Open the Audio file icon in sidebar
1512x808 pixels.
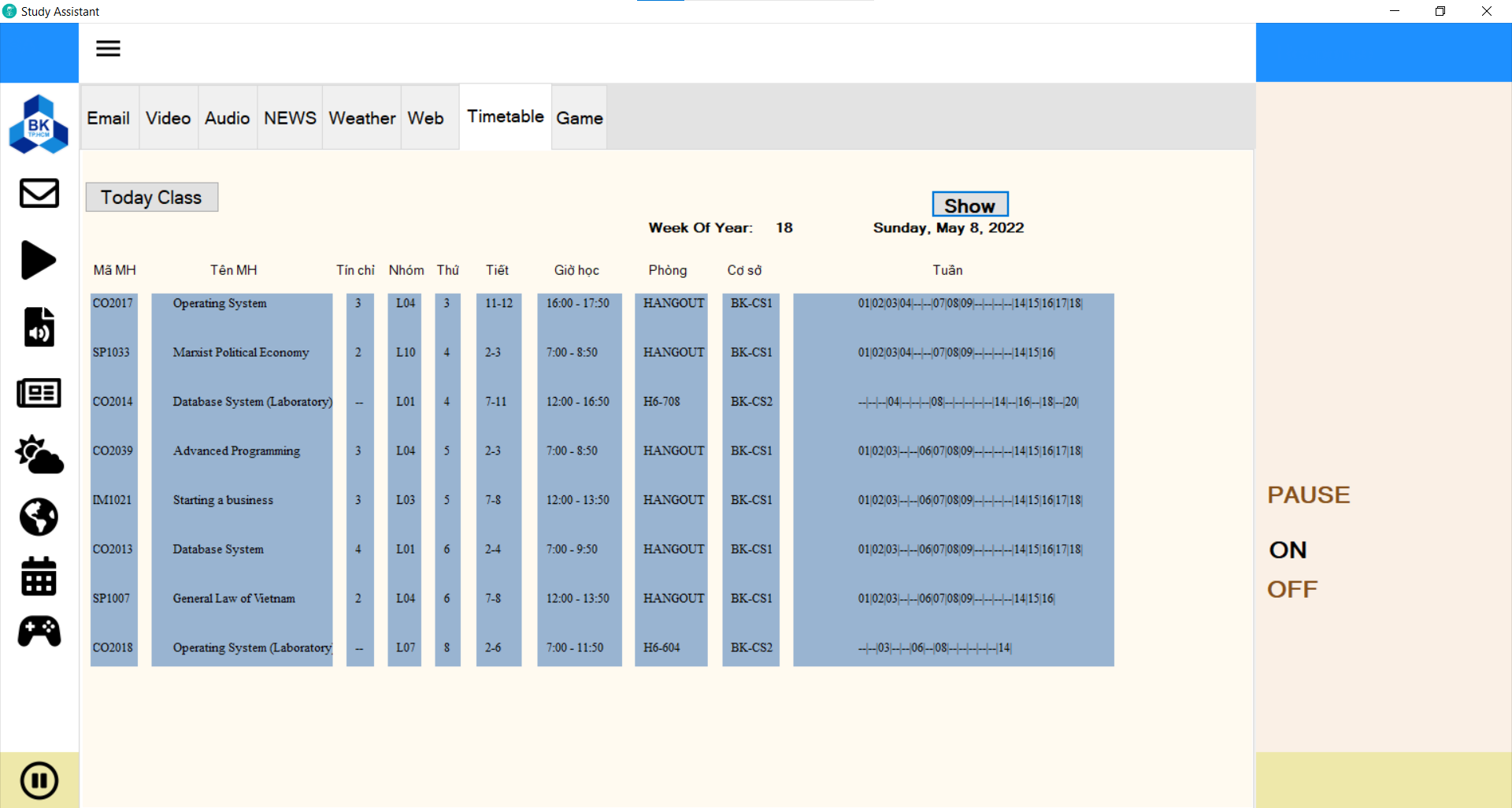39,326
